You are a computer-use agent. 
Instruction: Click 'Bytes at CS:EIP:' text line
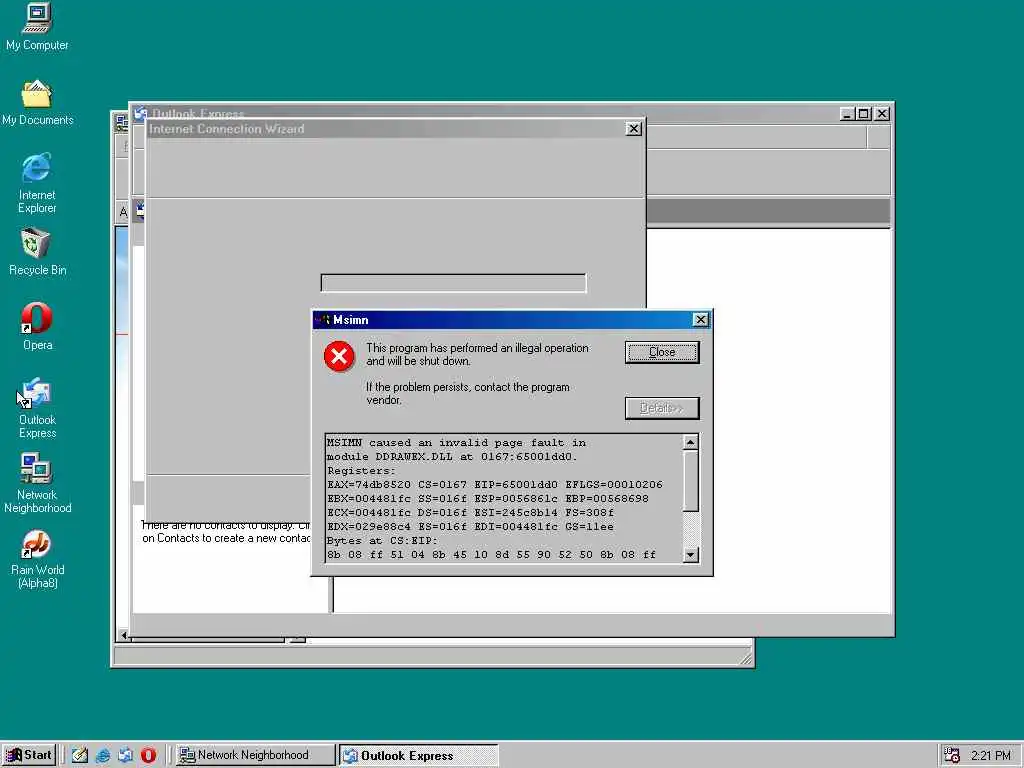382,541
